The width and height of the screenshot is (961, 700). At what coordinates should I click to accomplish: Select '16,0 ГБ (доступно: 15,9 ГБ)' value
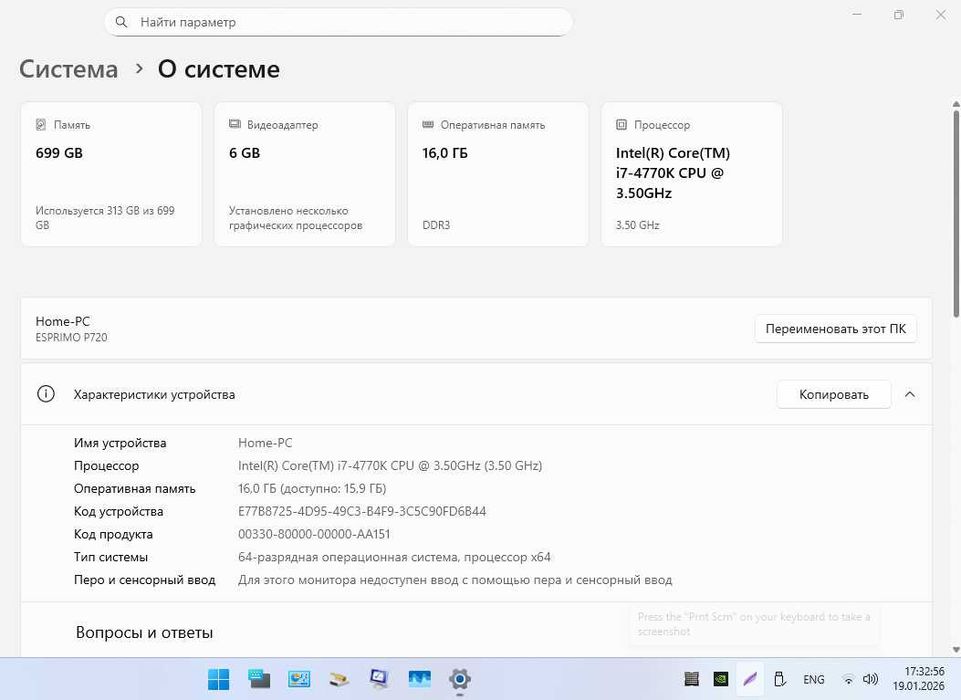[x=312, y=489]
